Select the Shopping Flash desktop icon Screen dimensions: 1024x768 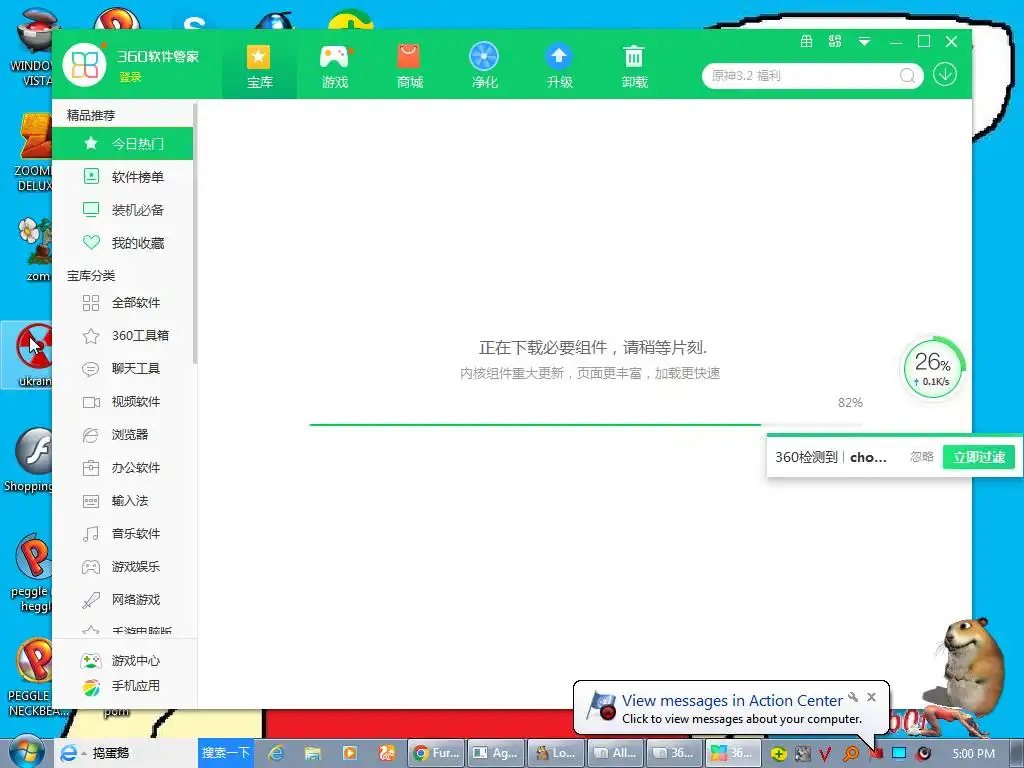pyautogui.click(x=26, y=460)
